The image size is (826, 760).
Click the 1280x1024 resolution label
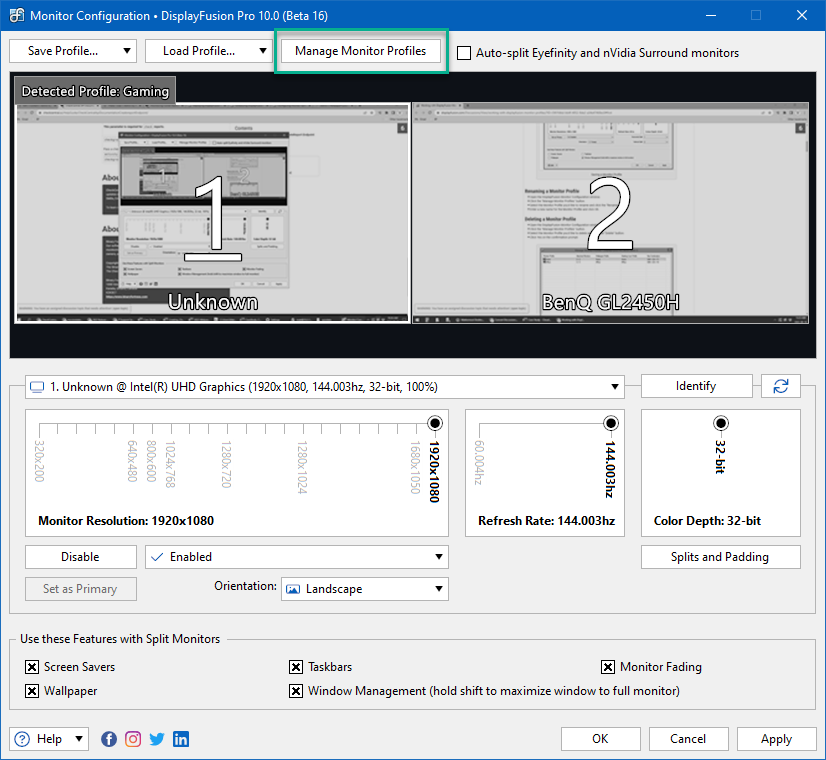[x=302, y=468]
